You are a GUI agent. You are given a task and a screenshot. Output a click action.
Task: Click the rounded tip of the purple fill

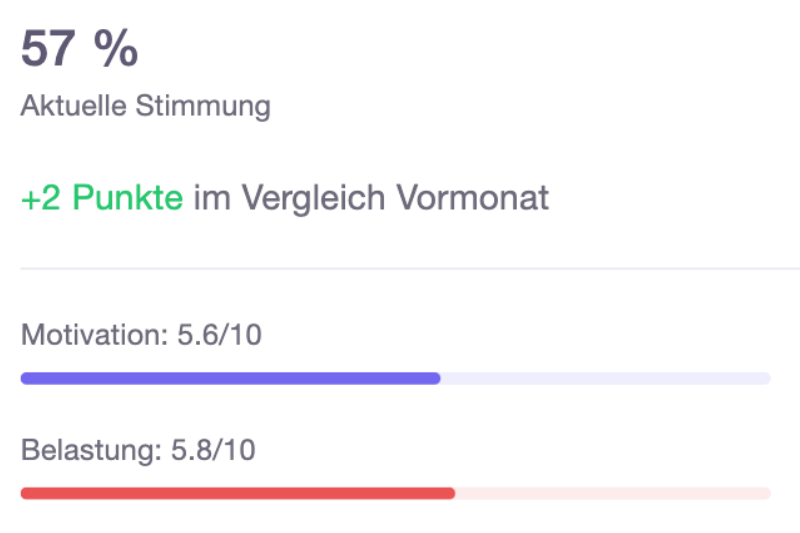click(x=436, y=378)
